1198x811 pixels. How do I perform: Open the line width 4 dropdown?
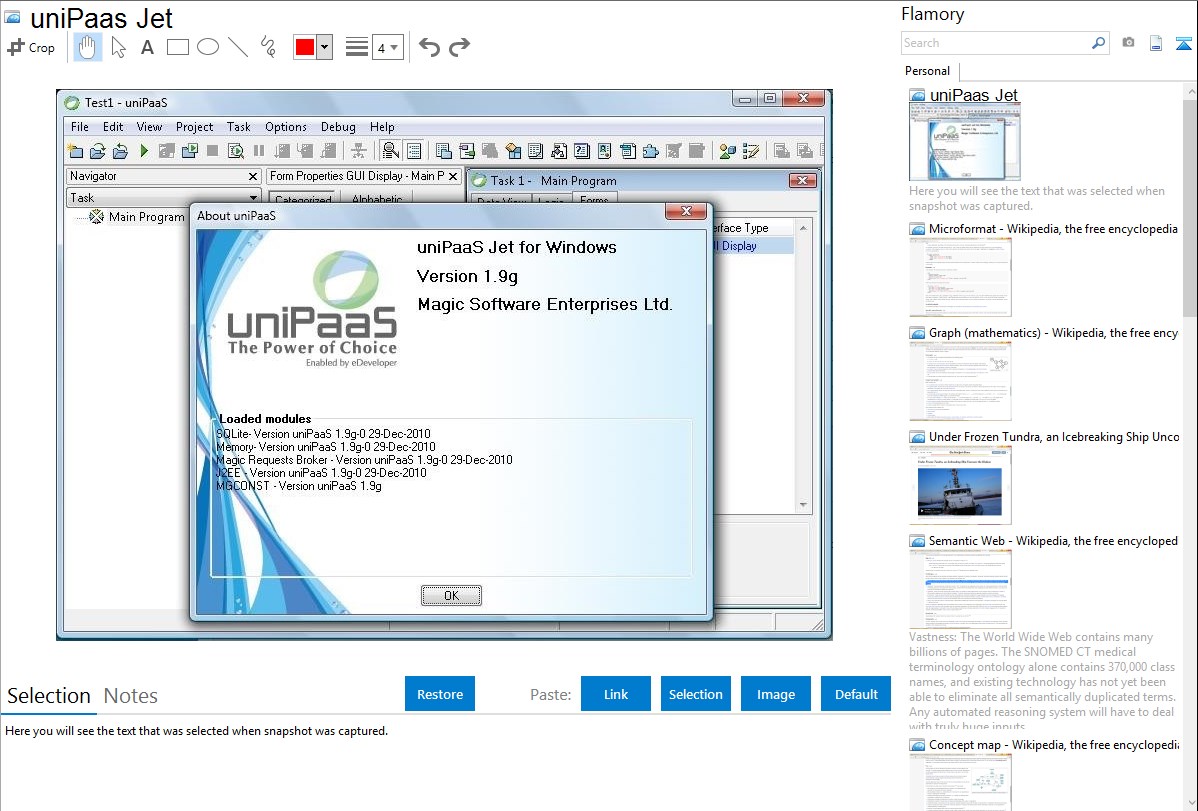pos(387,47)
